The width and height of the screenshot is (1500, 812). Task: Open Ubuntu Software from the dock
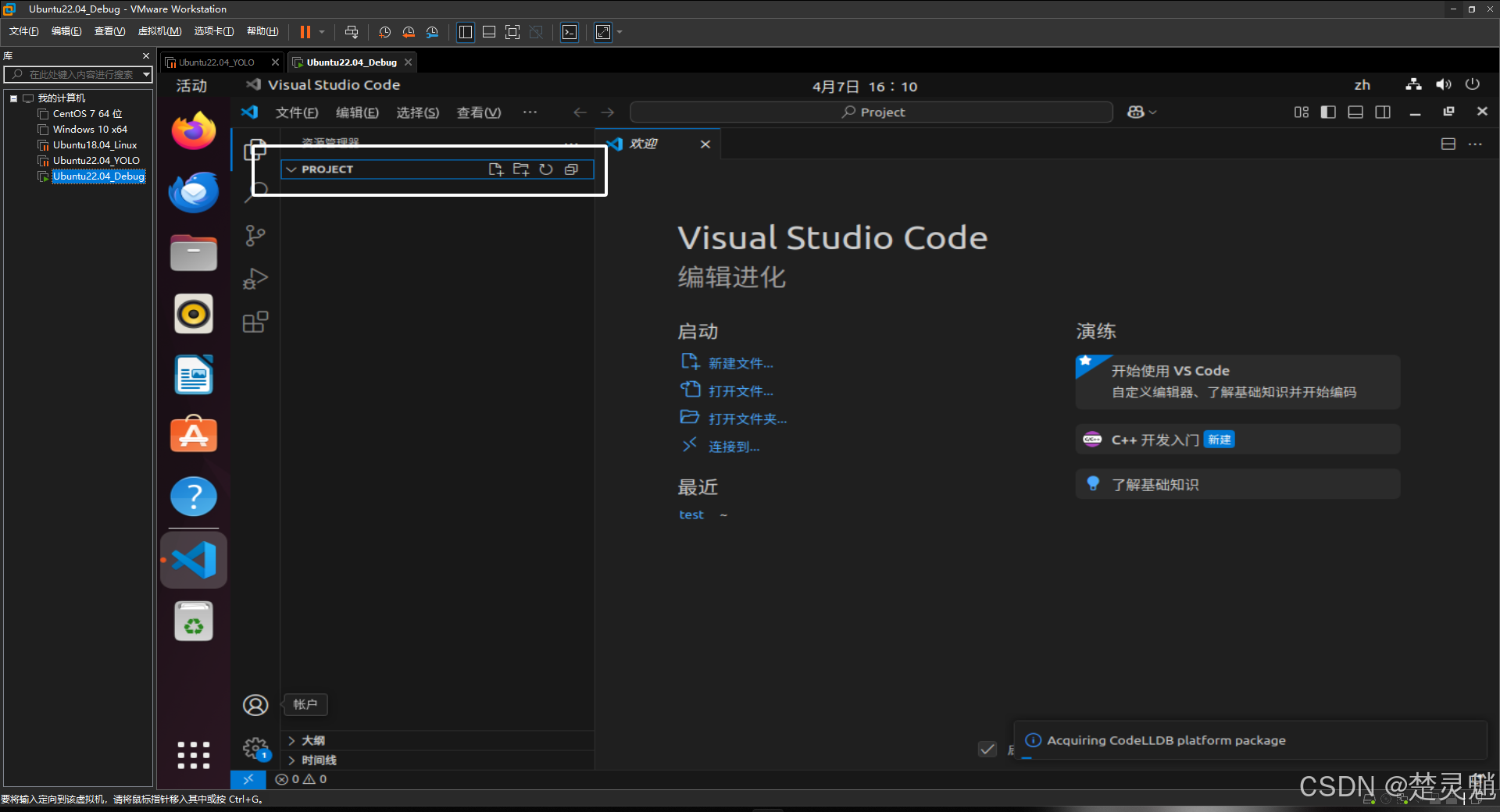pos(194,435)
